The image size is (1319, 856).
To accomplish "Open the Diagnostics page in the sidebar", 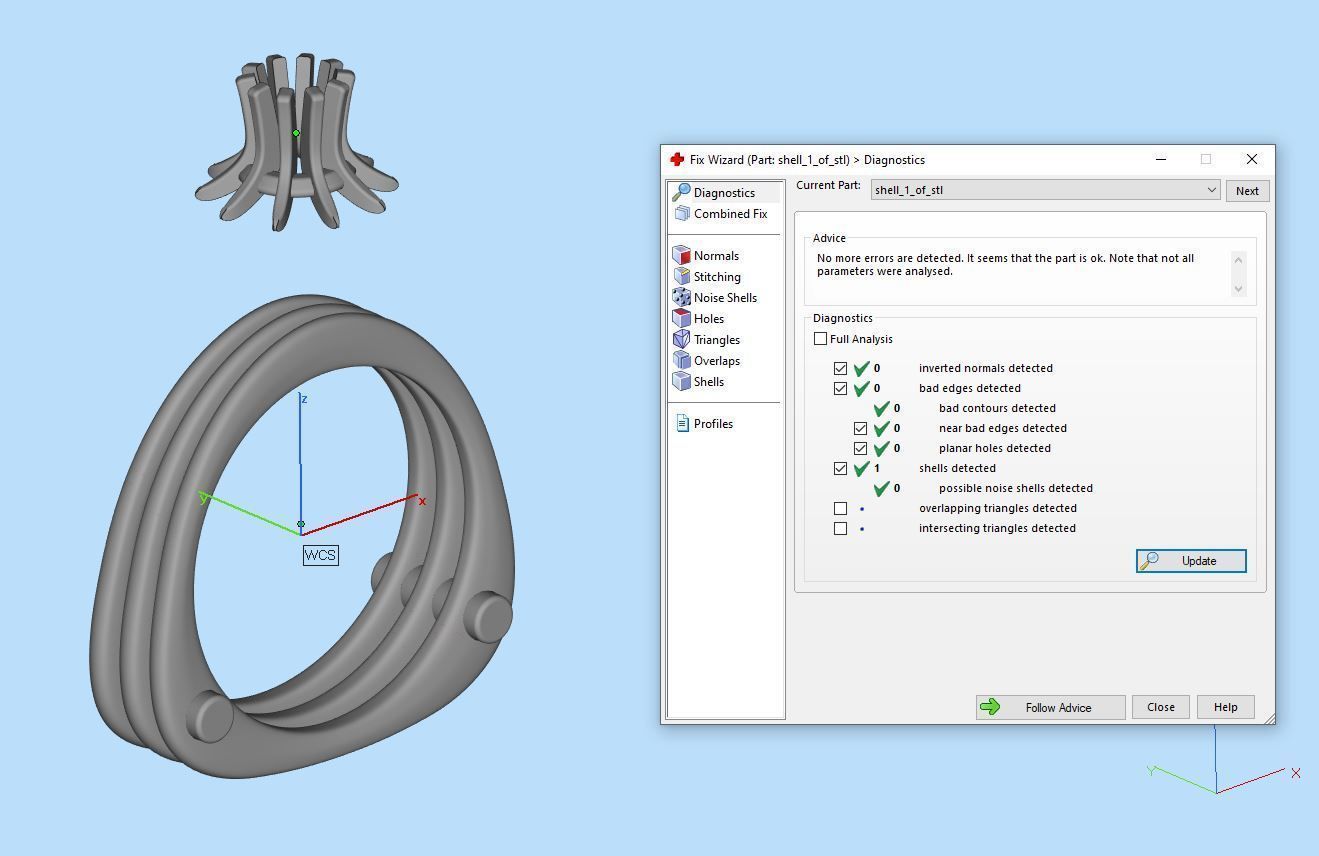I will (x=725, y=192).
